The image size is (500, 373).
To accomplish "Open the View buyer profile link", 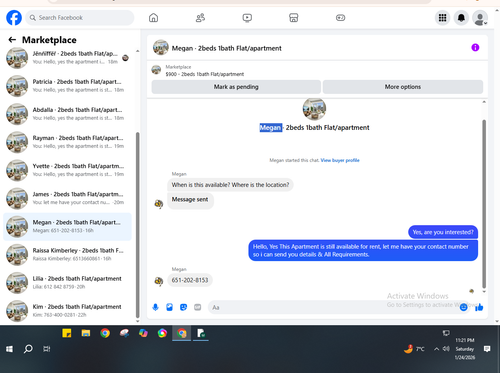I will tap(340, 160).
